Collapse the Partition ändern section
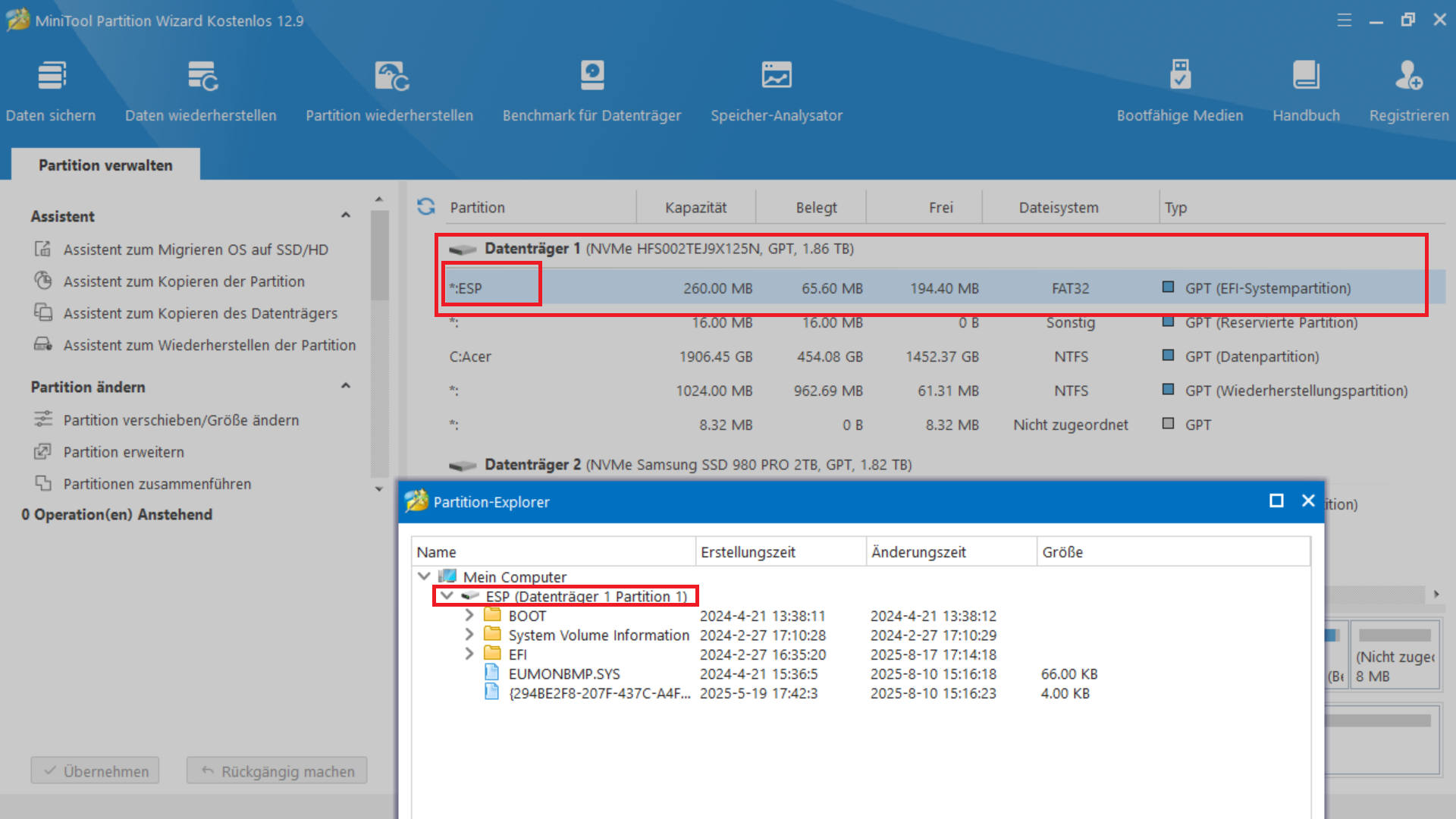The image size is (1456, 819). [x=346, y=387]
